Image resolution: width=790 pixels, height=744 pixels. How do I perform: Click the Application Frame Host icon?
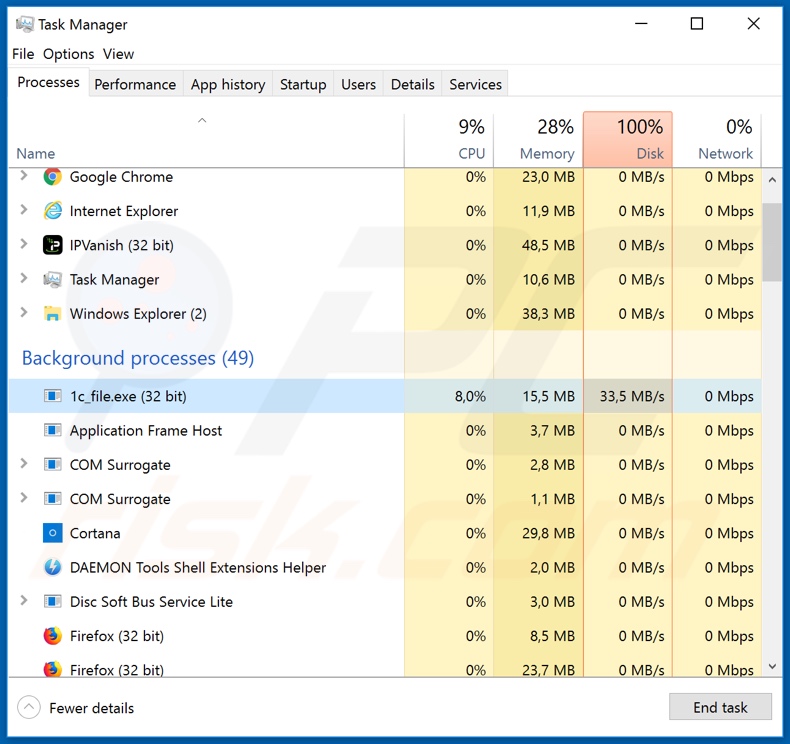coord(53,431)
